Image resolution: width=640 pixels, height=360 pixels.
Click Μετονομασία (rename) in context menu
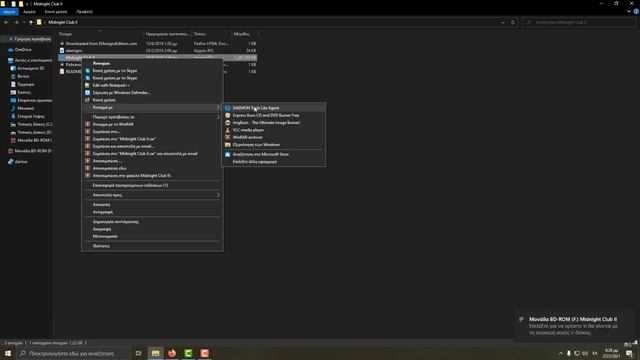pos(152,236)
